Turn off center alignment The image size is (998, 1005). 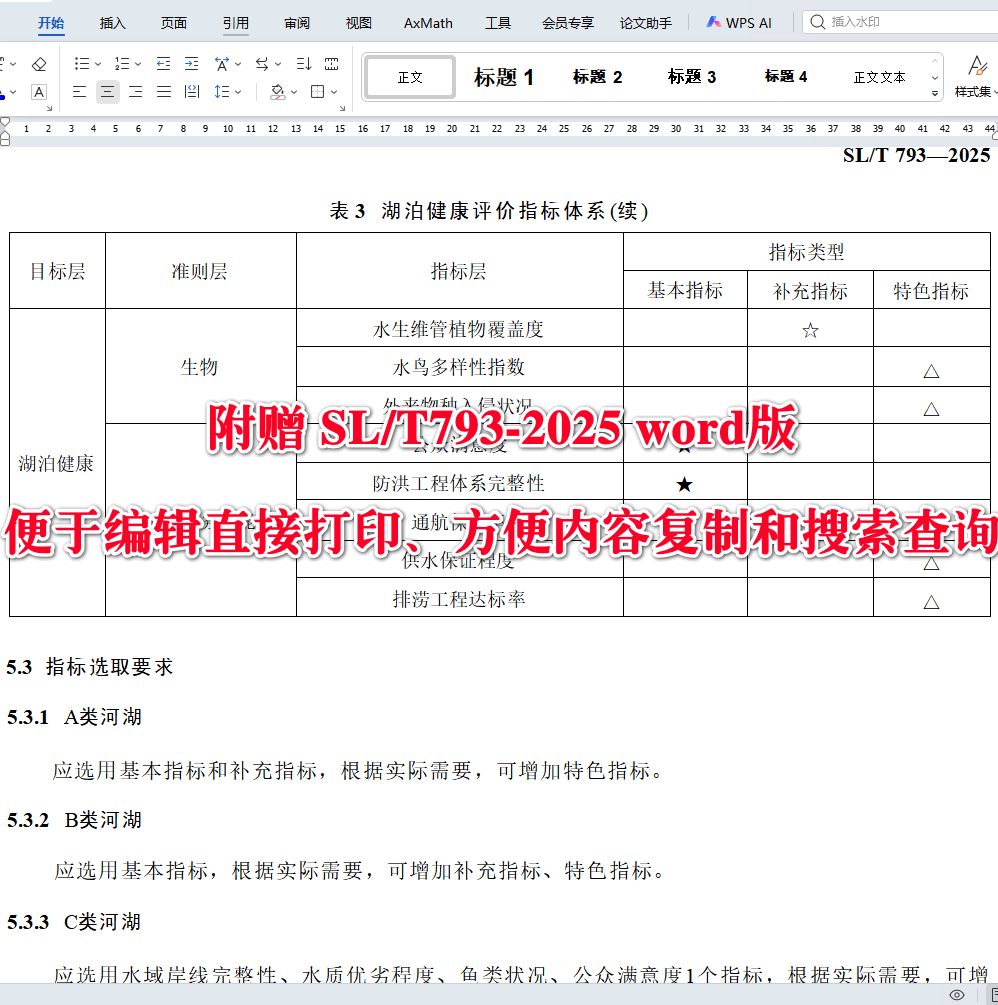tap(108, 92)
